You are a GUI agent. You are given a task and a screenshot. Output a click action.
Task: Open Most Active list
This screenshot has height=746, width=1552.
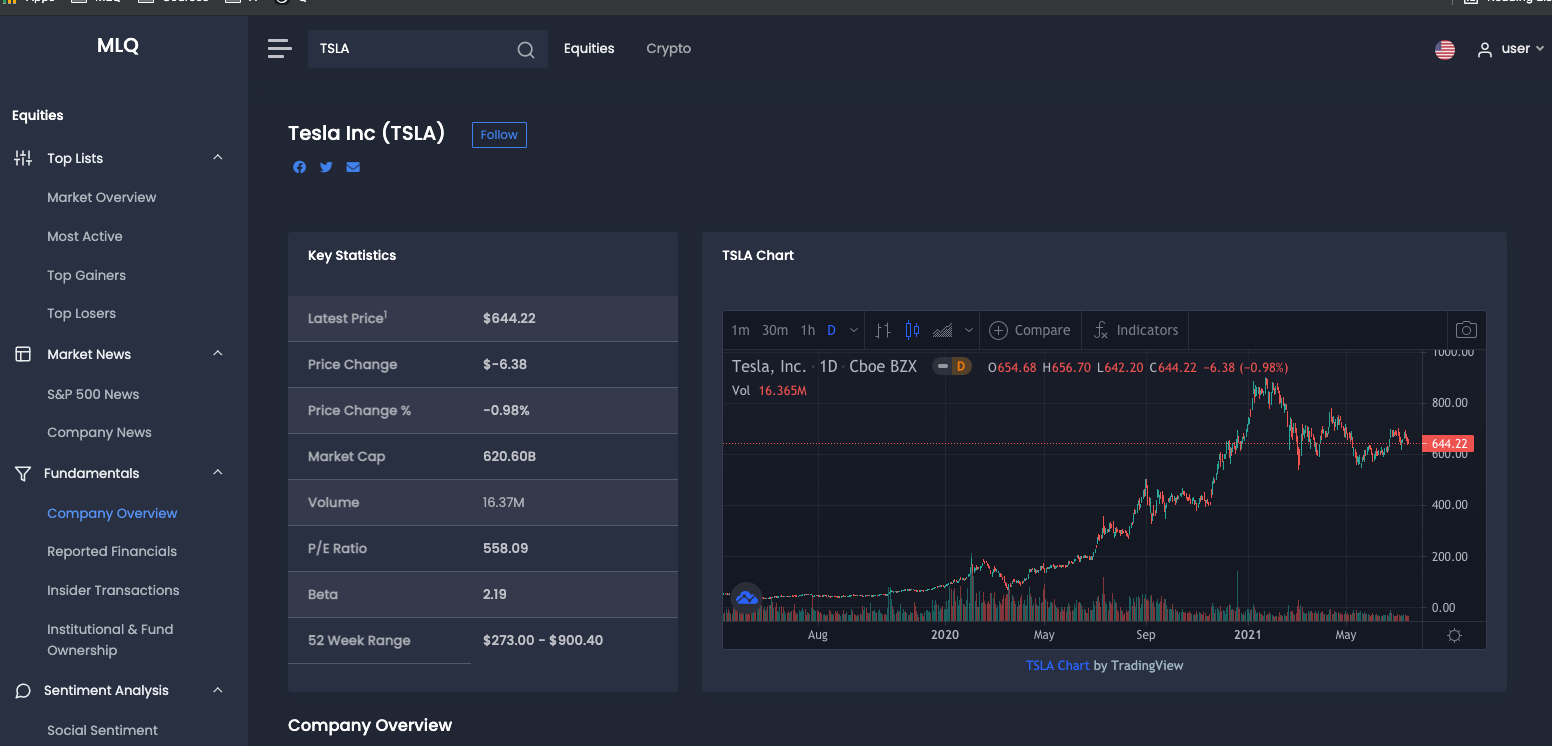(85, 236)
